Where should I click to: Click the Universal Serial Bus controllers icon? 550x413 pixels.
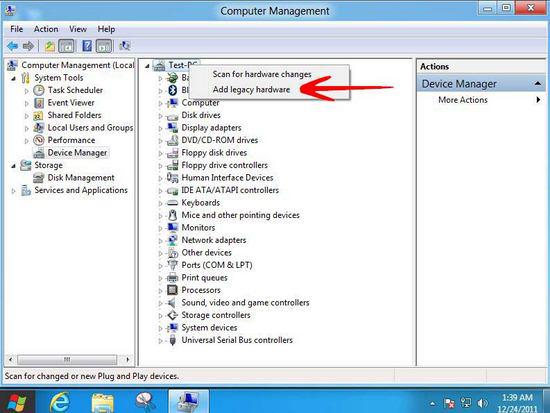(172, 340)
